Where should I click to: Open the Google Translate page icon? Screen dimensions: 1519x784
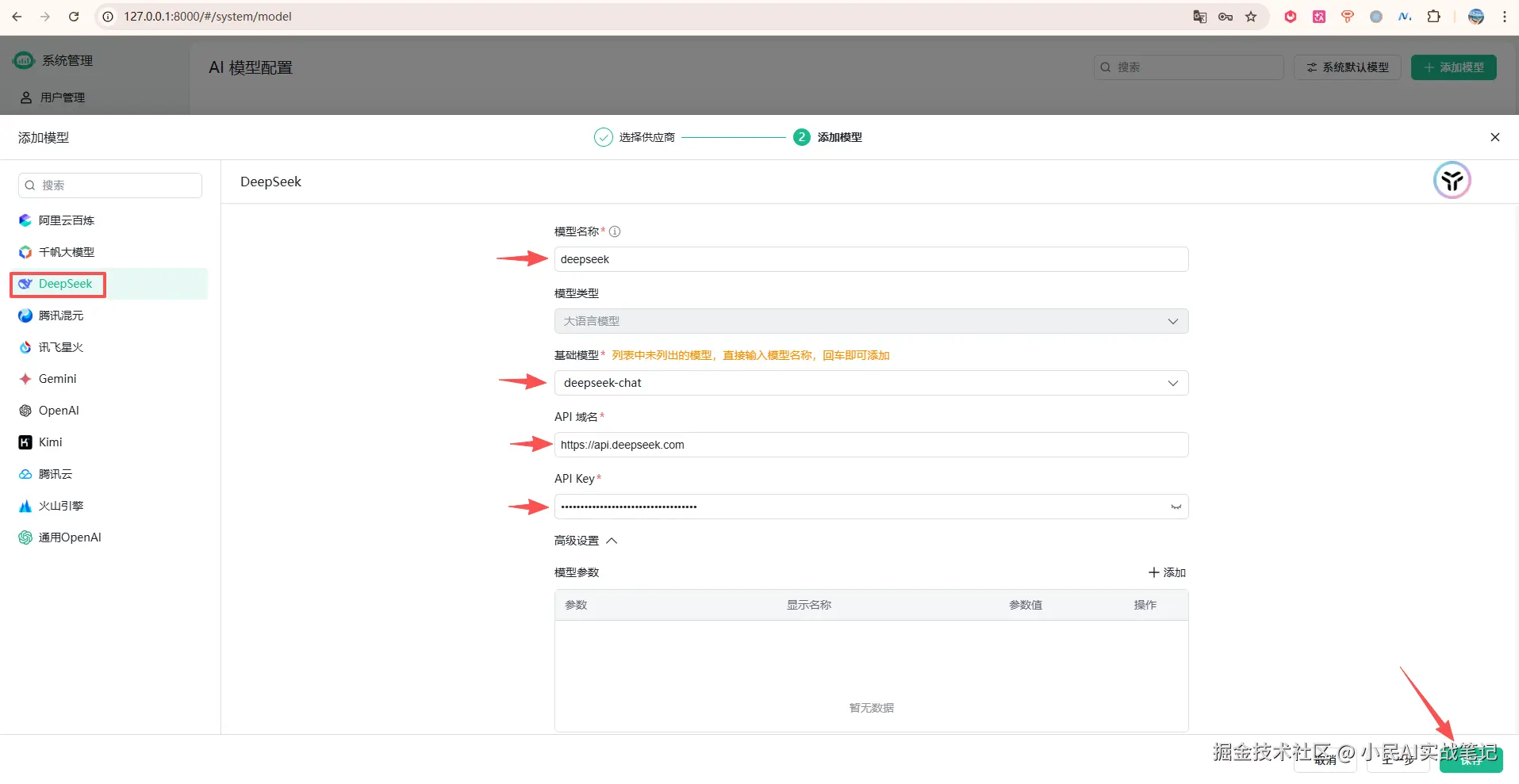tap(1200, 17)
